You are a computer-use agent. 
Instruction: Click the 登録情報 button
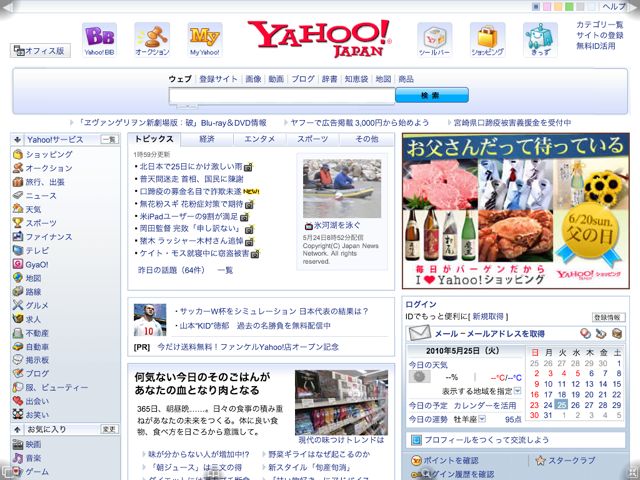609,317
